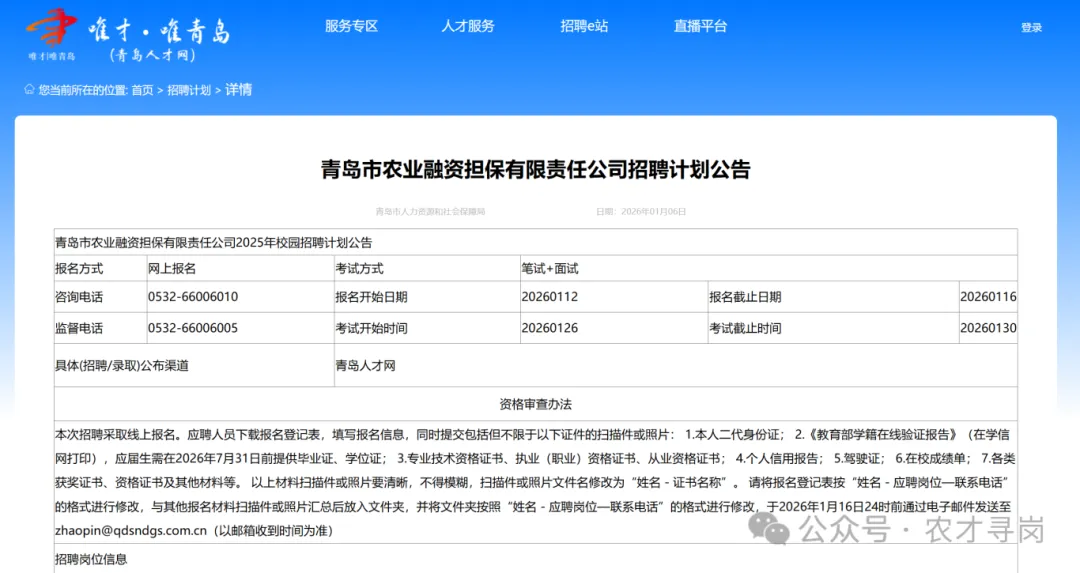The width and height of the screenshot is (1080, 573).
Task: Click the source text 青岛市人力资源和社会保障局
Action: pyautogui.click(x=430, y=211)
